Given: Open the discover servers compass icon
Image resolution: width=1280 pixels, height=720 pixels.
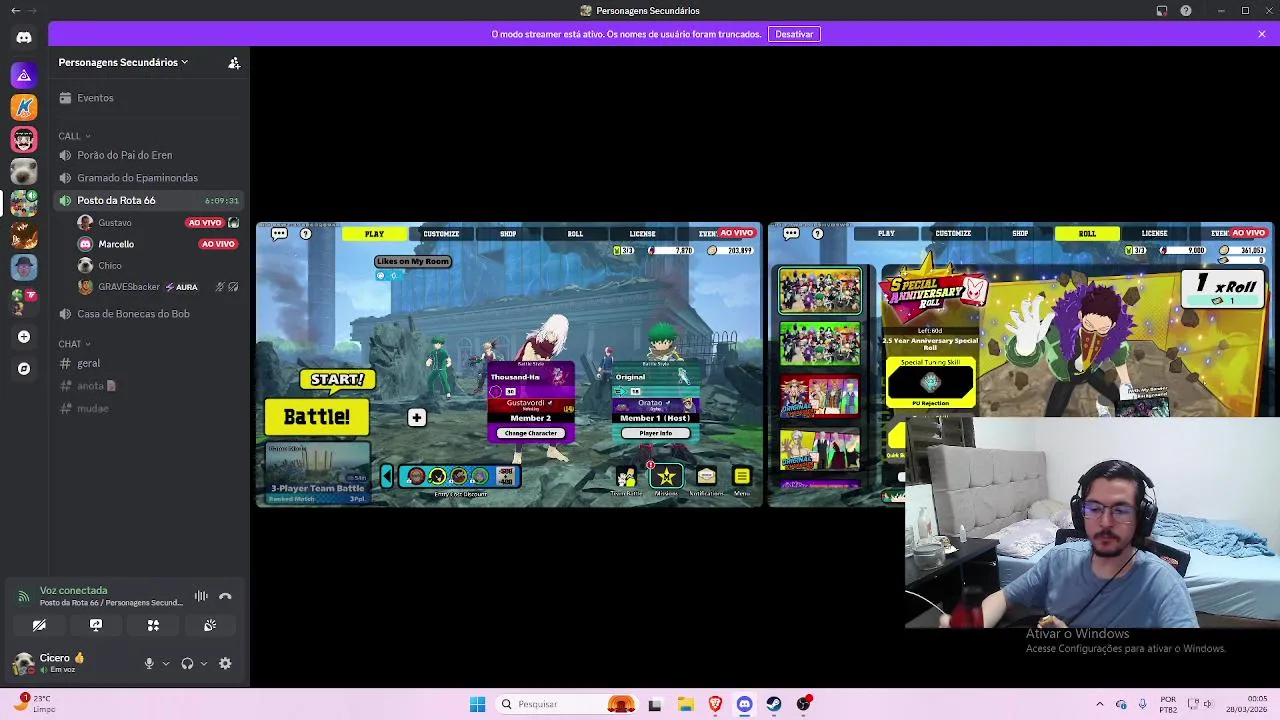Looking at the screenshot, I should coord(24,369).
